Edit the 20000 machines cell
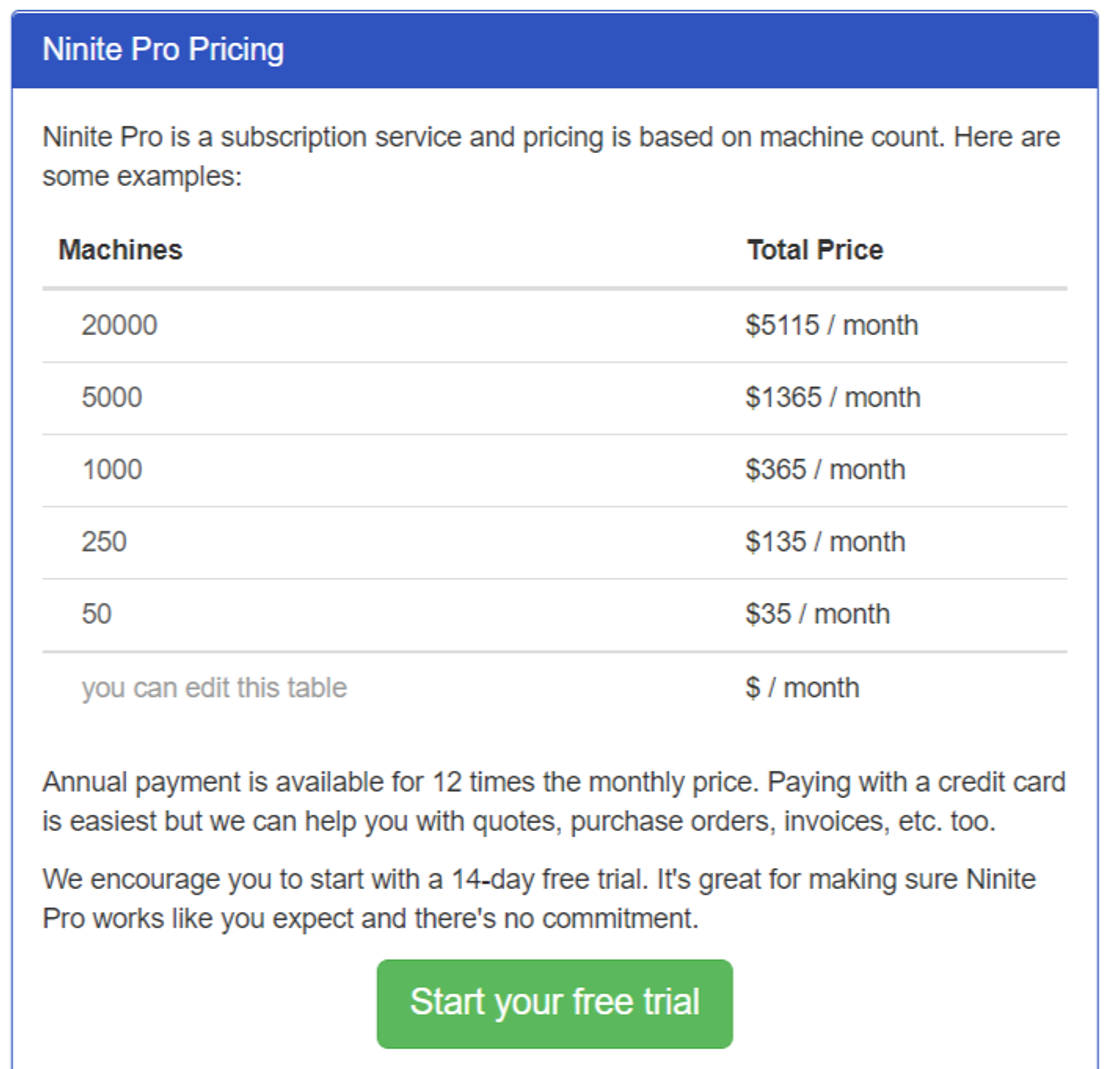 tap(120, 326)
